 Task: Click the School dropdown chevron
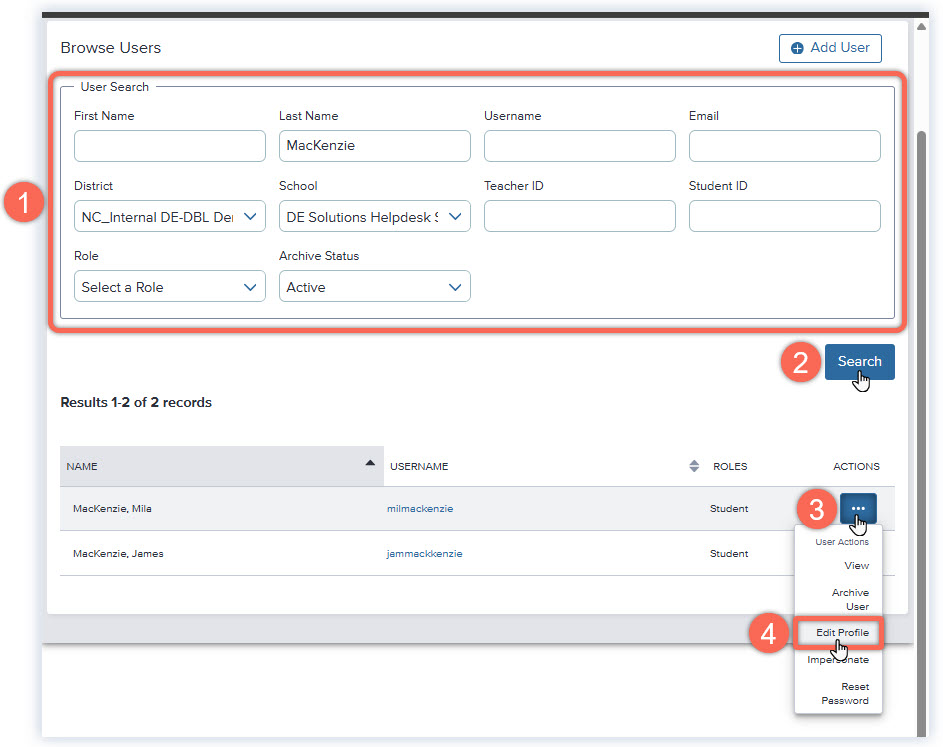click(456, 216)
